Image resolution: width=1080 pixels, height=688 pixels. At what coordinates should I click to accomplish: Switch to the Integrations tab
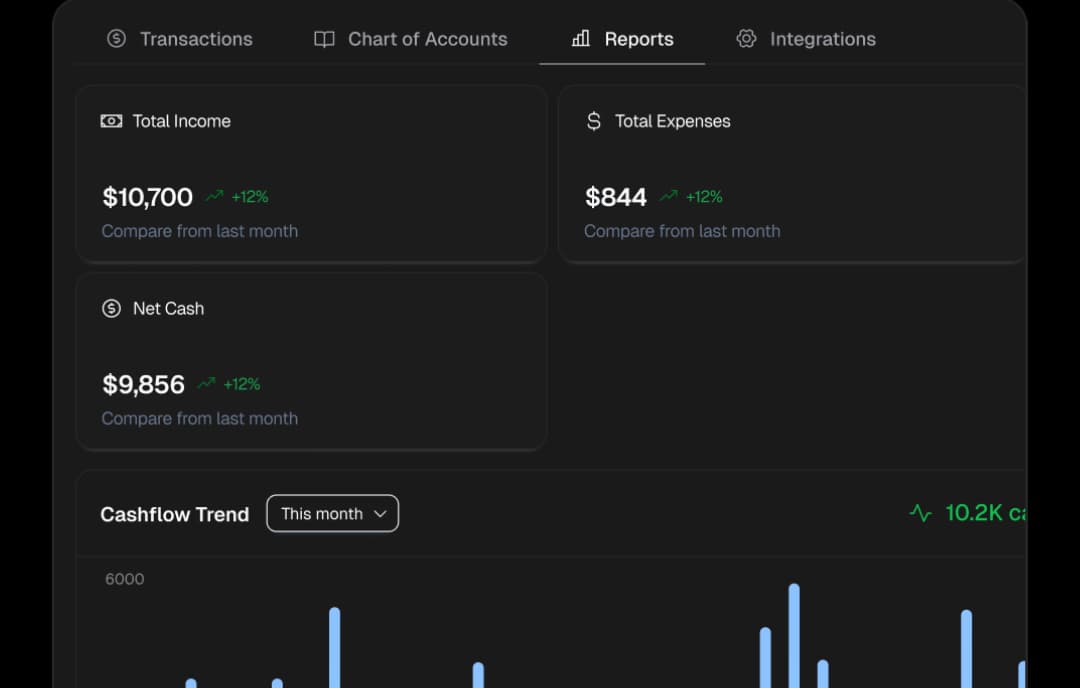pyautogui.click(x=806, y=39)
